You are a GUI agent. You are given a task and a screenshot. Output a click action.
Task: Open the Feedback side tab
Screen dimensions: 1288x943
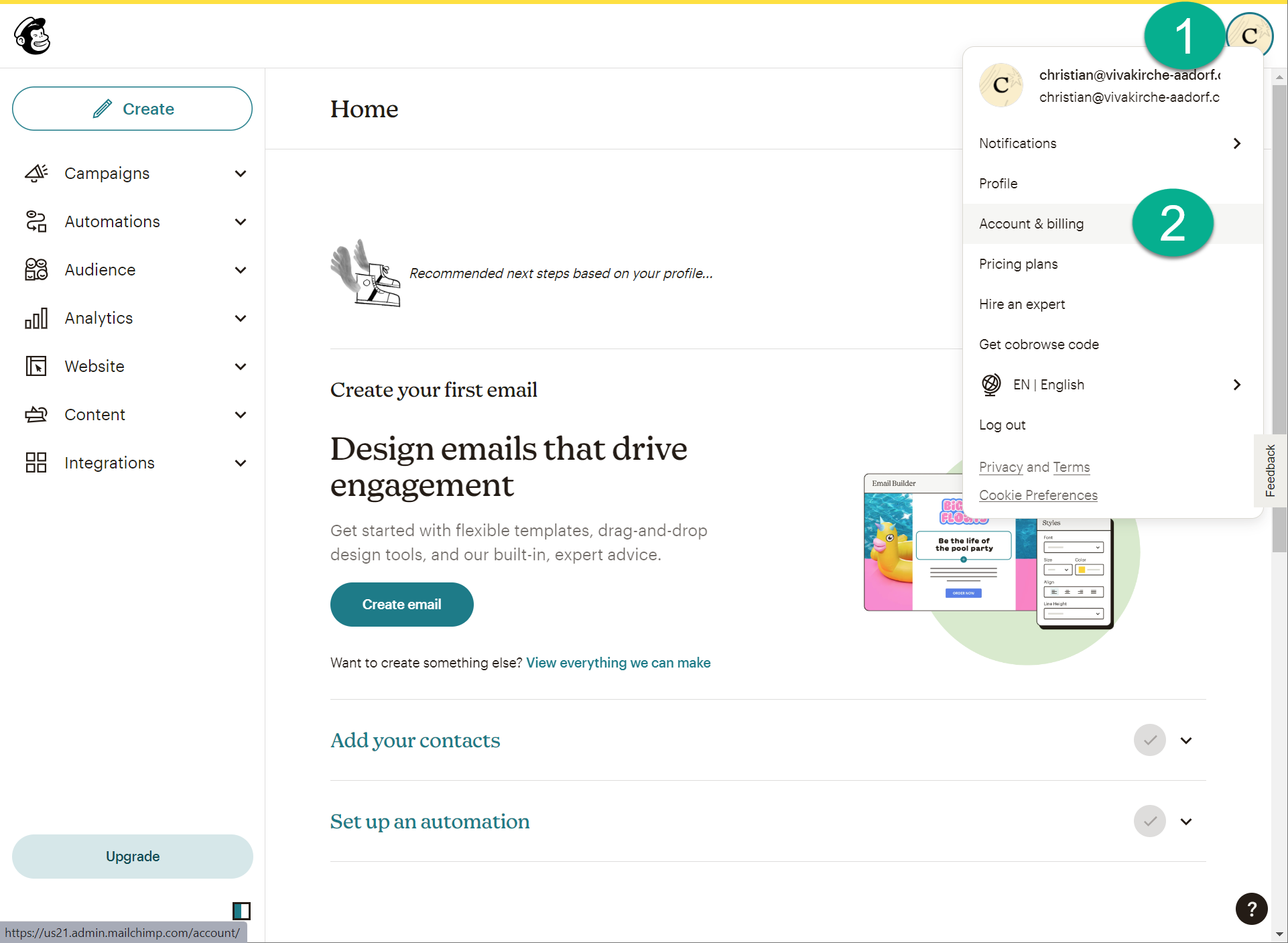(x=1270, y=471)
